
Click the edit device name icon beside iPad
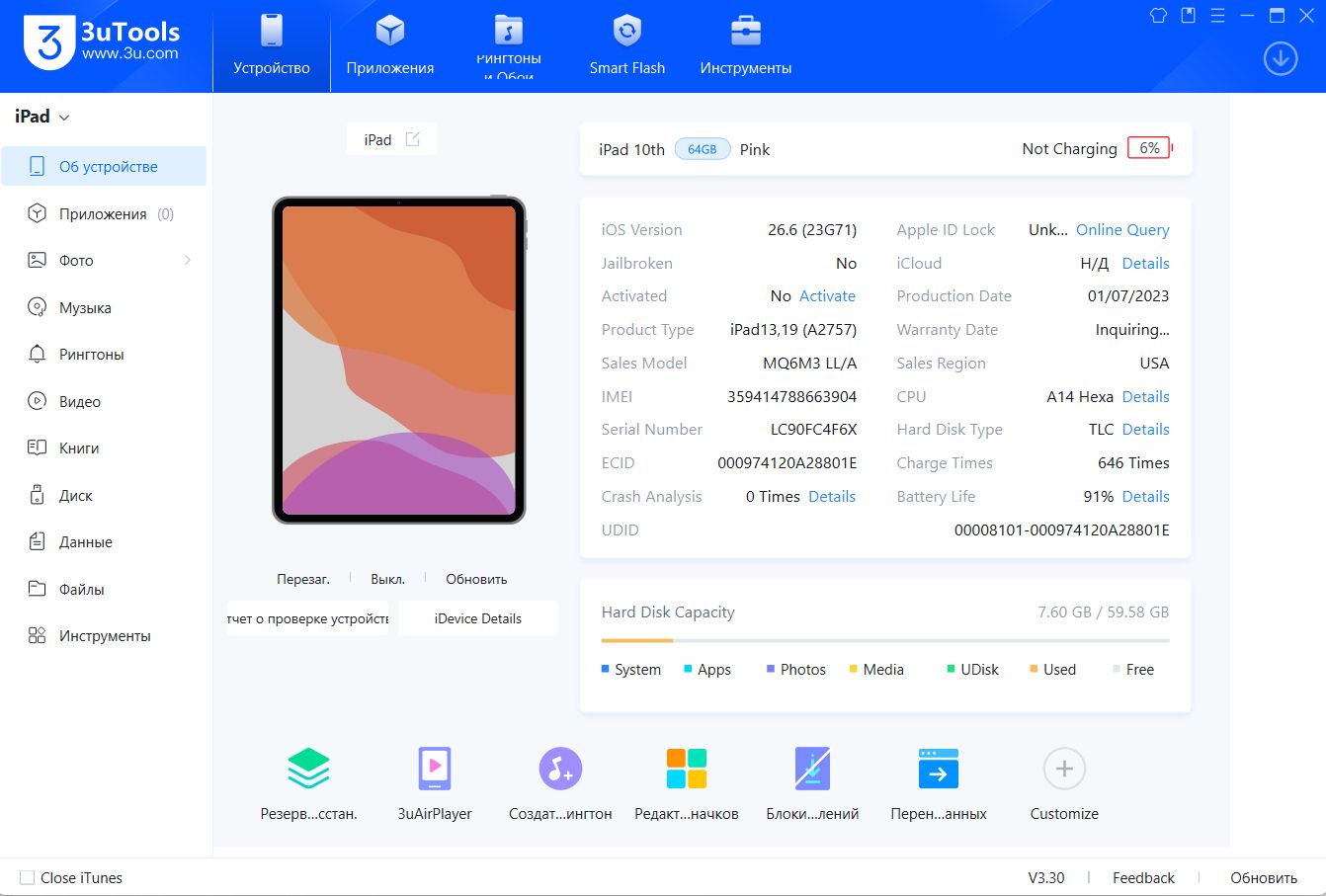coord(413,139)
